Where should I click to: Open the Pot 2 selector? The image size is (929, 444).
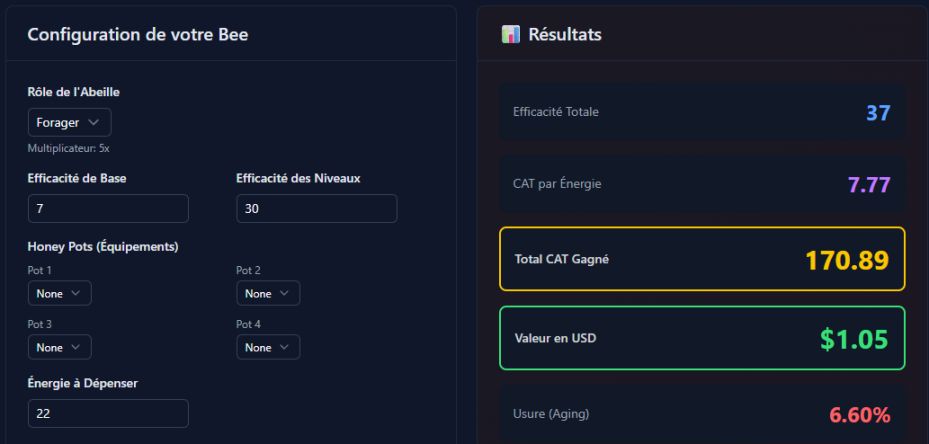[267, 293]
